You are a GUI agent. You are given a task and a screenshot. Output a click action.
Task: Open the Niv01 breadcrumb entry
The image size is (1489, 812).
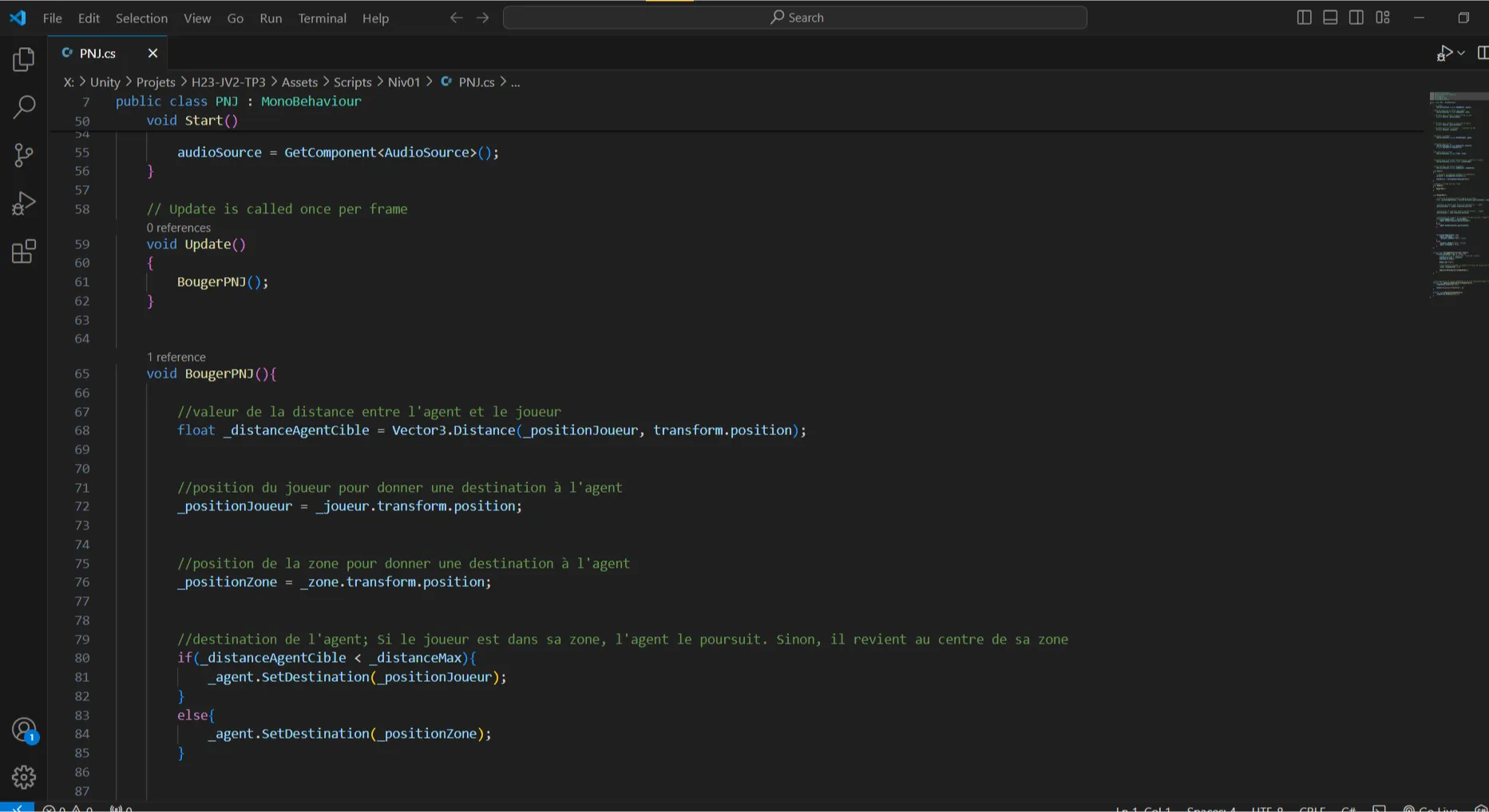click(x=403, y=81)
